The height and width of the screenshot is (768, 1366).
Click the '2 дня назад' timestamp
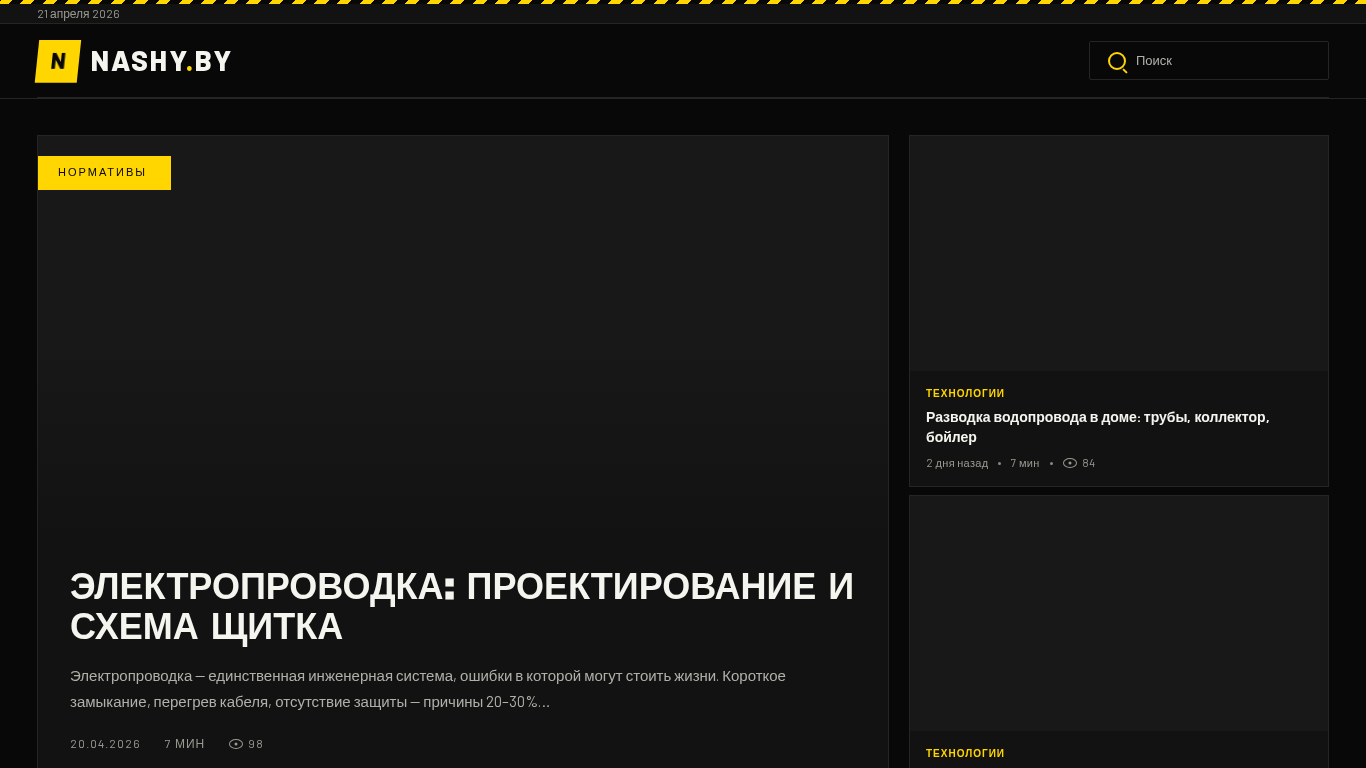tap(957, 463)
